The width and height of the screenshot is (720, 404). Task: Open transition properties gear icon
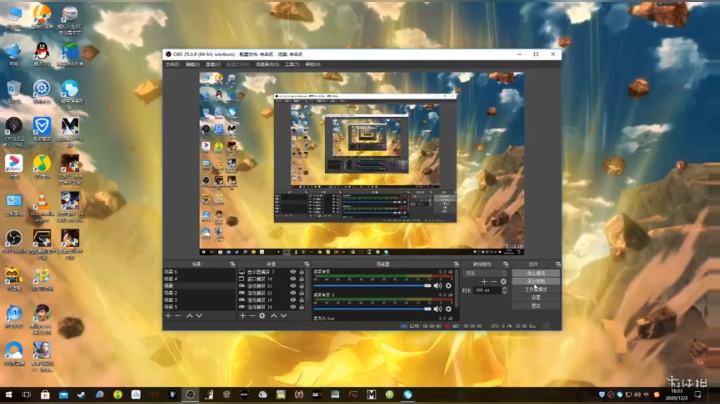pos(504,281)
